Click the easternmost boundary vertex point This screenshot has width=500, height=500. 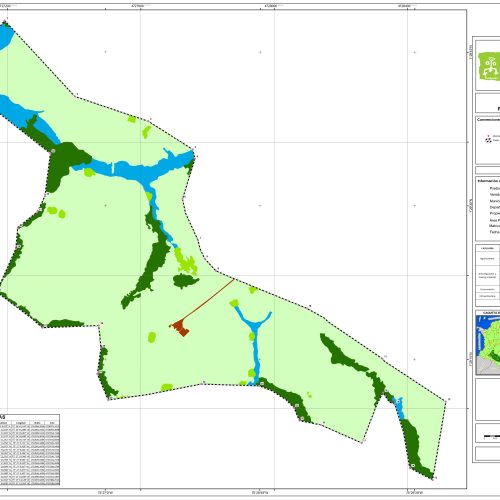coord(446,401)
